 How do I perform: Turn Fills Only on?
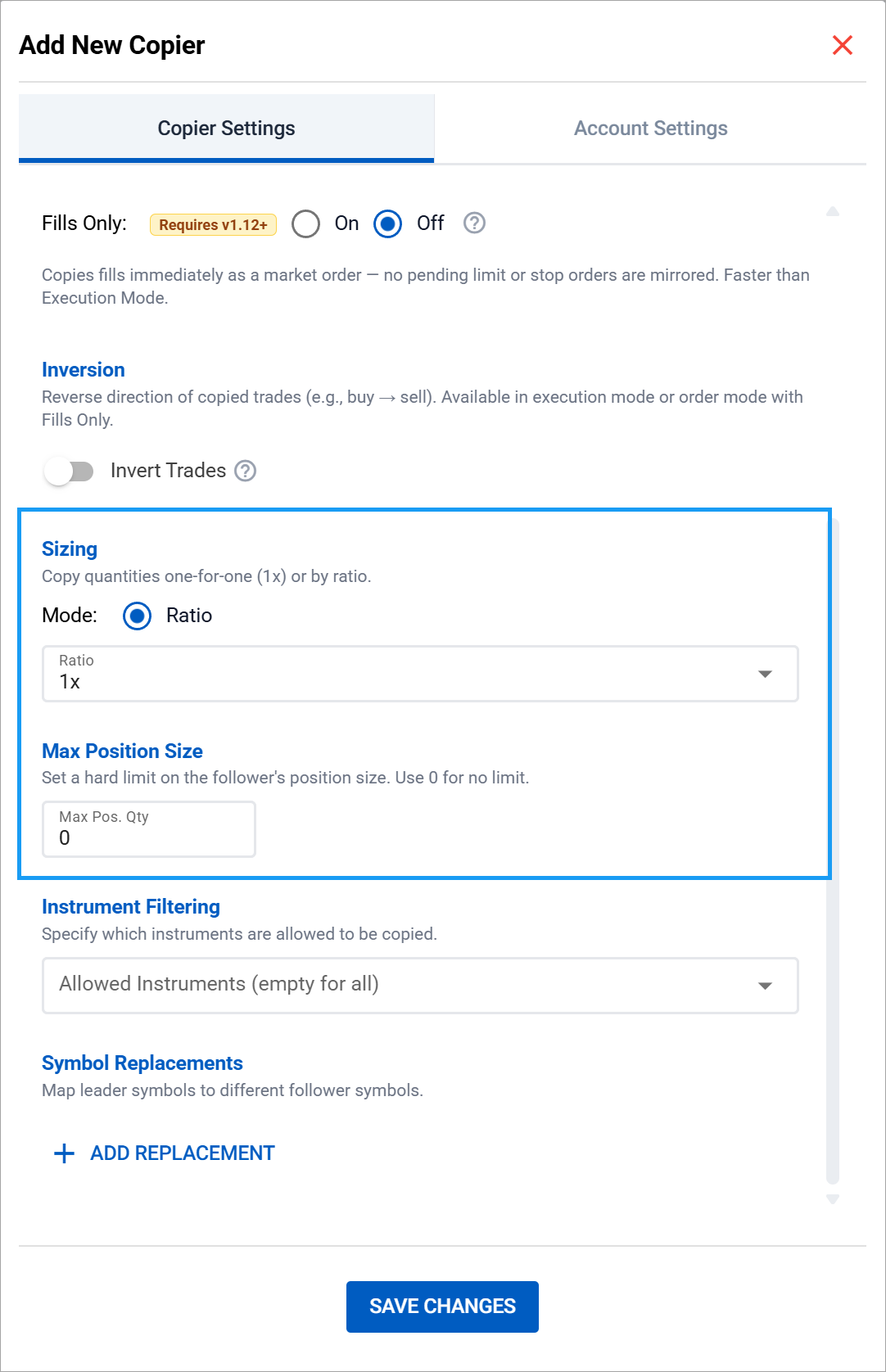[306, 223]
